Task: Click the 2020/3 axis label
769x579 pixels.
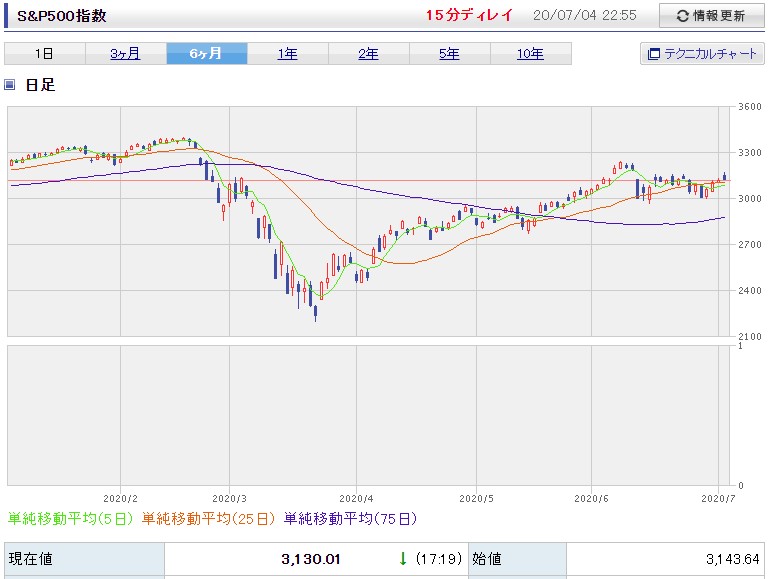Action: tap(230, 499)
